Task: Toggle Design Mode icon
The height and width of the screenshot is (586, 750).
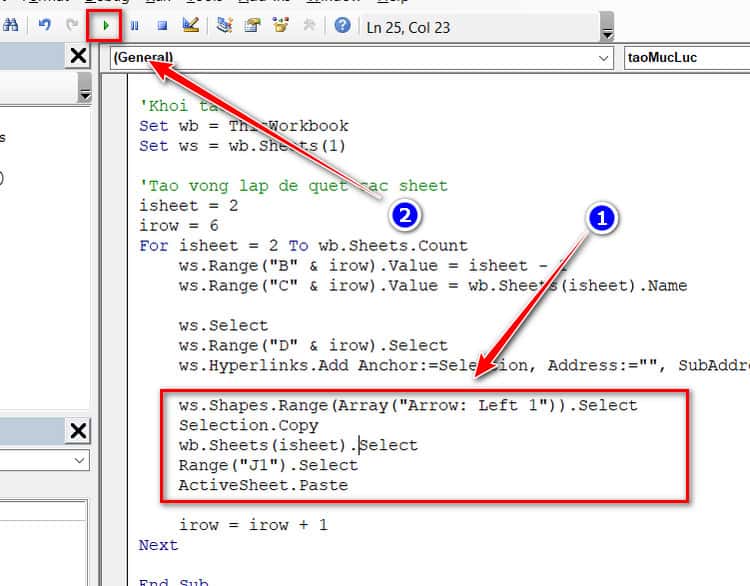Action: point(191,25)
